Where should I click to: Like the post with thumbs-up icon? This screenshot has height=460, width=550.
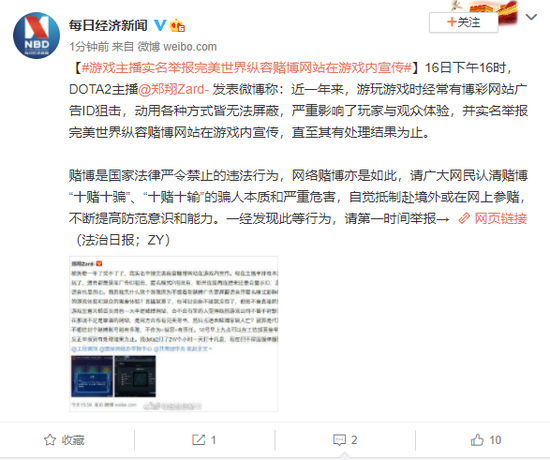click(477, 440)
